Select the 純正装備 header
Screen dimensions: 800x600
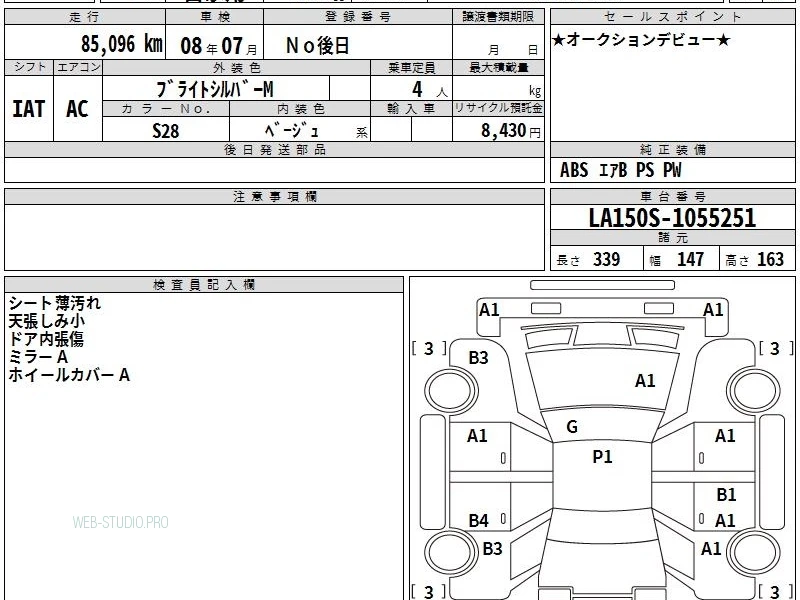(x=673, y=149)
